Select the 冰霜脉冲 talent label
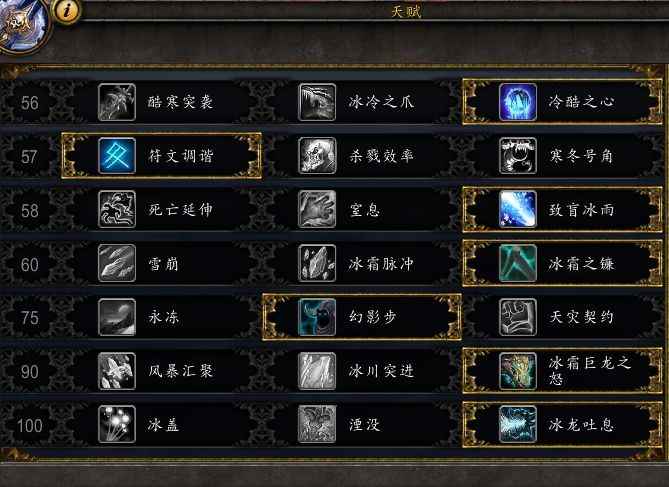The width and height of the screenshot is (669, 487). (381, 264)
